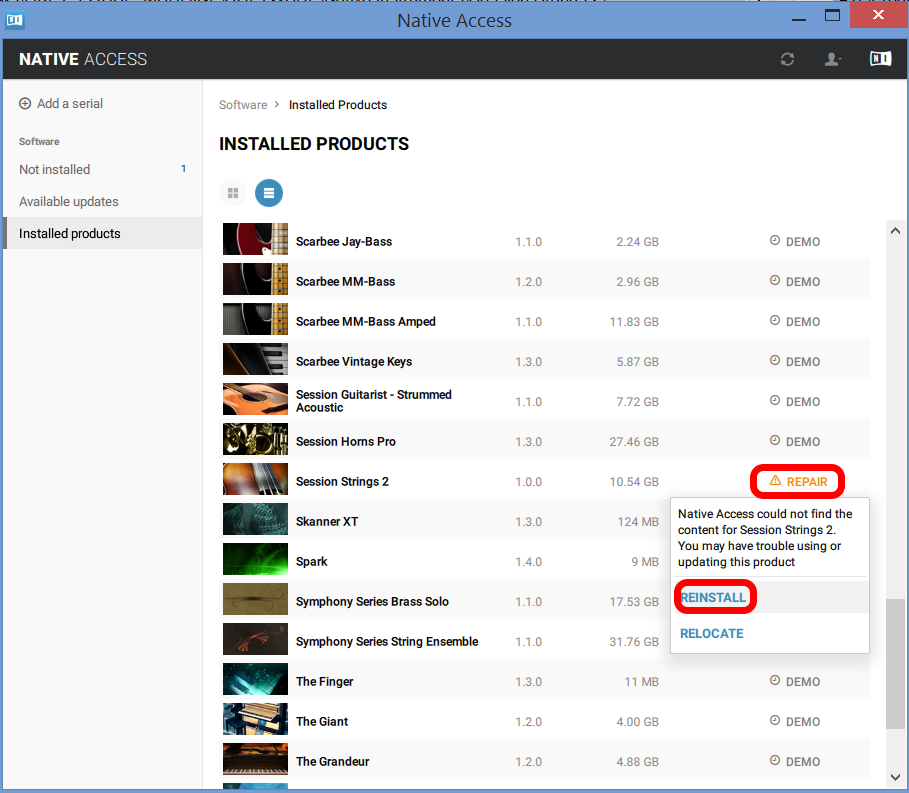Click Skanner XT thumbnail
The image size is (909, 793).
pyautogui.click(x=255, y=519)
